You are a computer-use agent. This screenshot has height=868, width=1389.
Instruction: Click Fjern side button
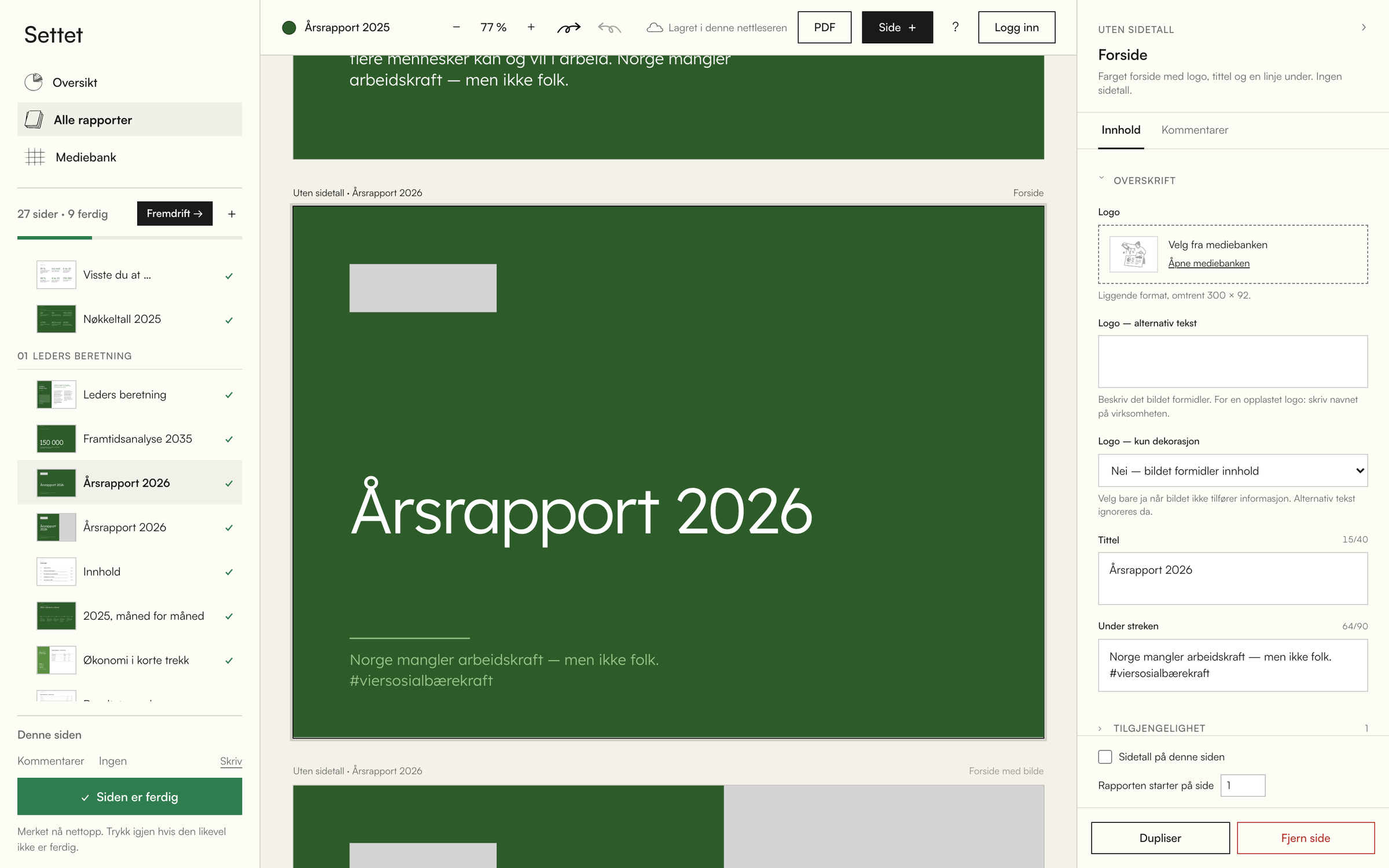pyautogui.click(x=1305, y=838)
